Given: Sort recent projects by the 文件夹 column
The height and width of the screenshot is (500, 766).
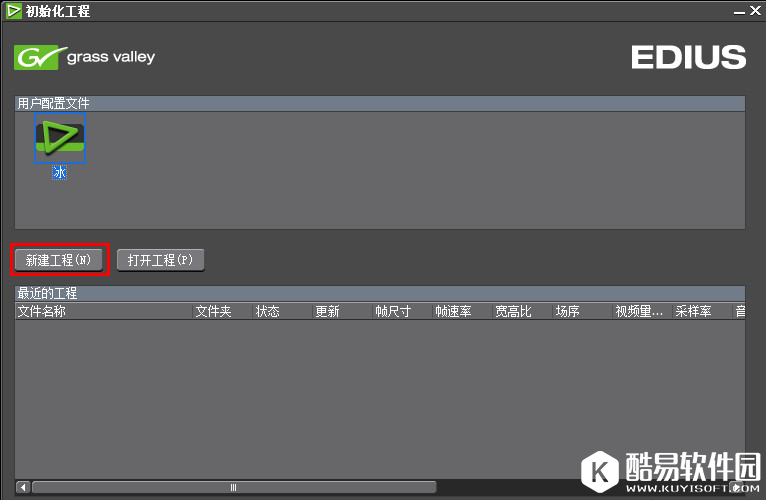Looking at the screenshot, I should tap(223, 311).
